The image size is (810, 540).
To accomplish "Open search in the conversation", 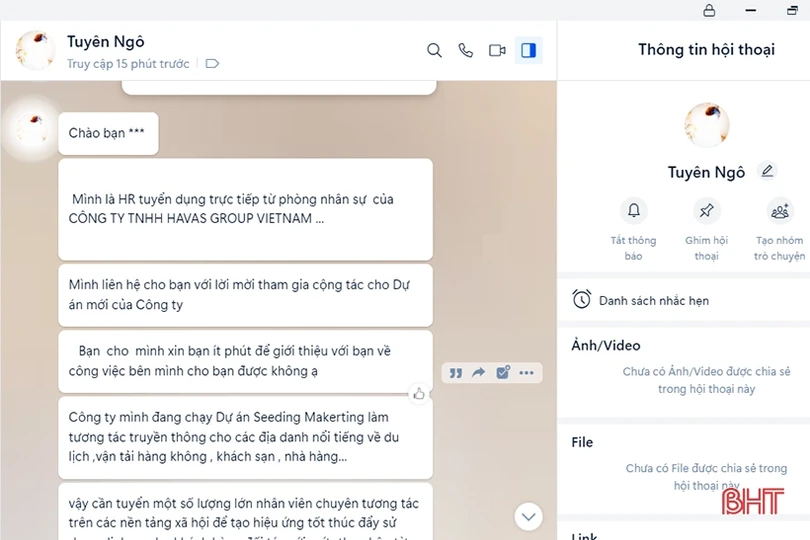I will (434, 50).
